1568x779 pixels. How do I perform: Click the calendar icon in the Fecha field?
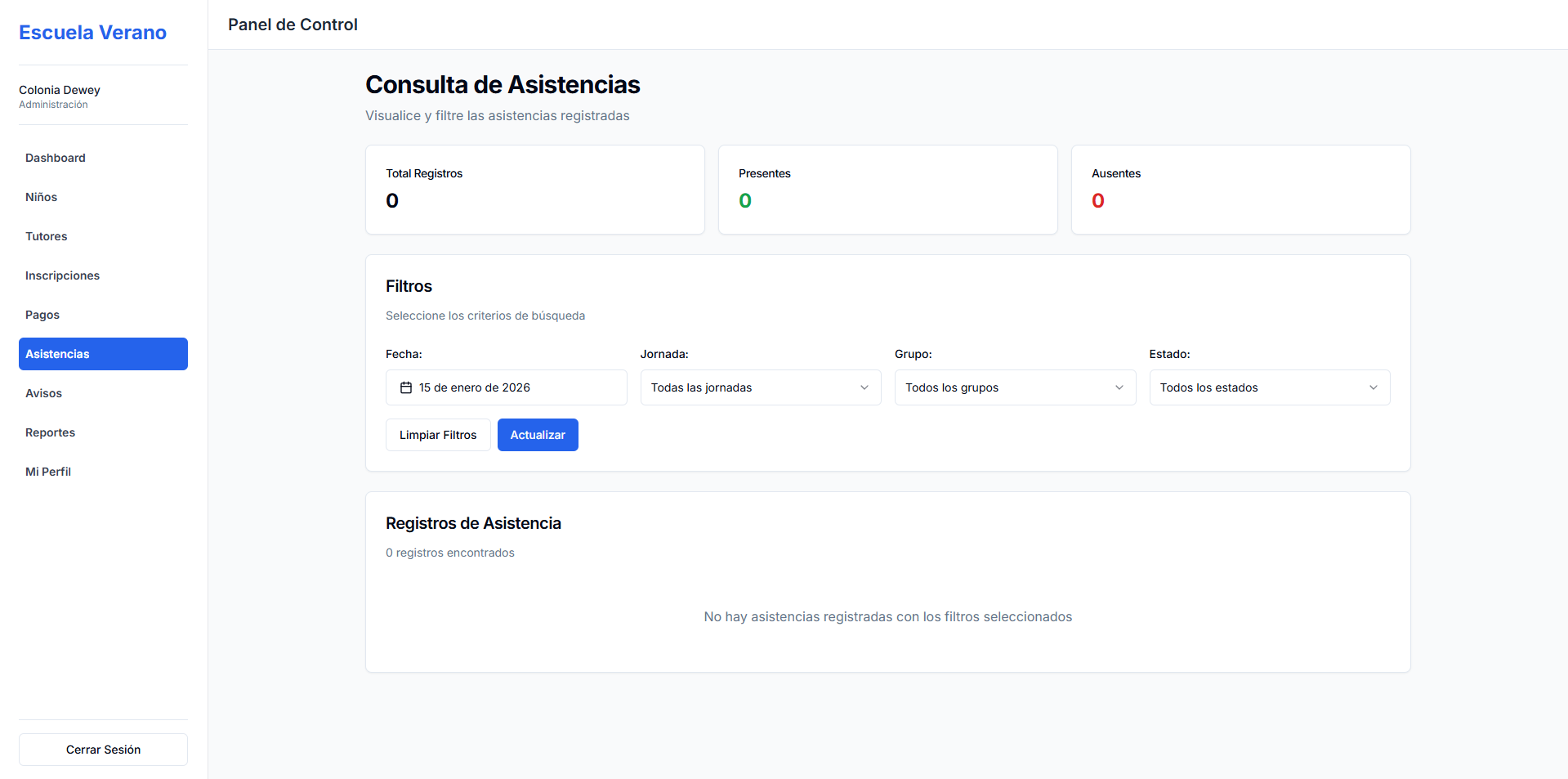pyautogui.click(x=406, y=387)
